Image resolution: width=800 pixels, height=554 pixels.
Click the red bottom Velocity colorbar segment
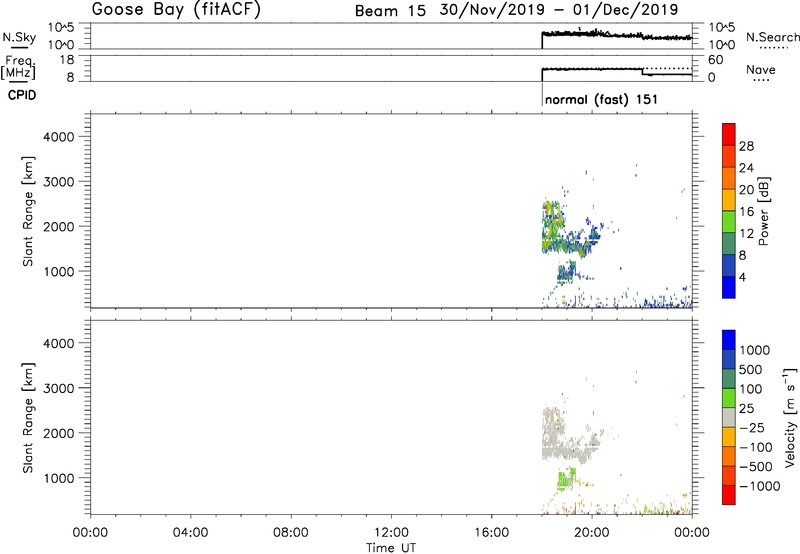(729, 495)
